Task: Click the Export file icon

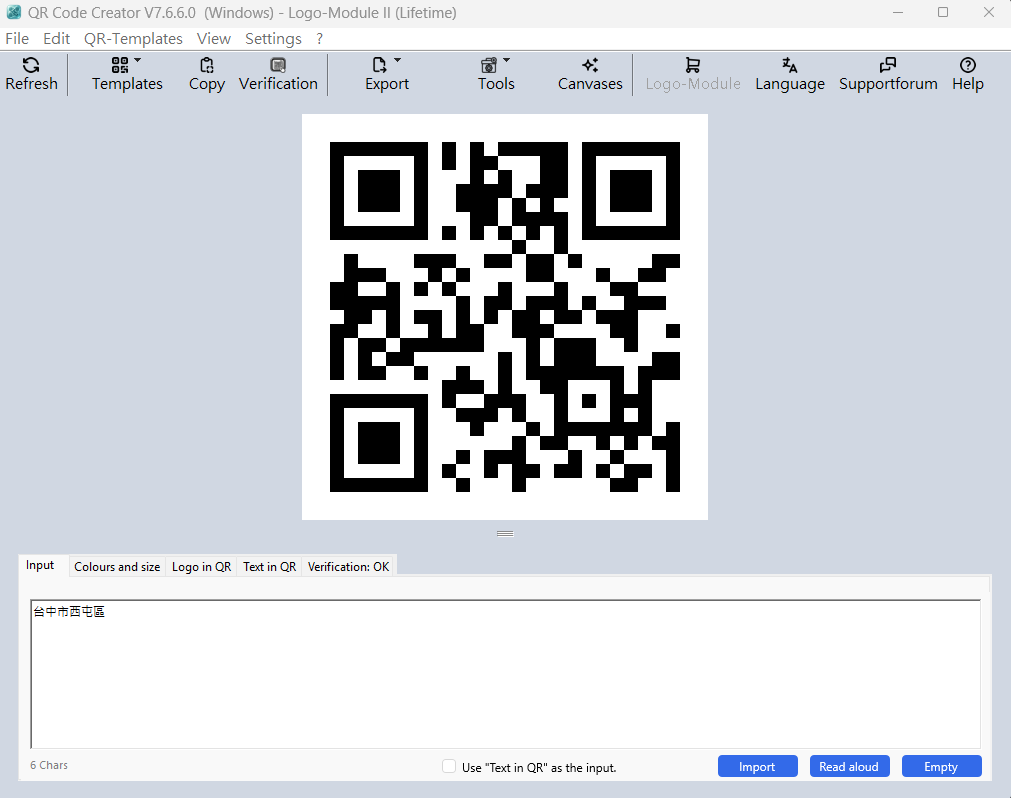Action: click(x=379, y=65)
